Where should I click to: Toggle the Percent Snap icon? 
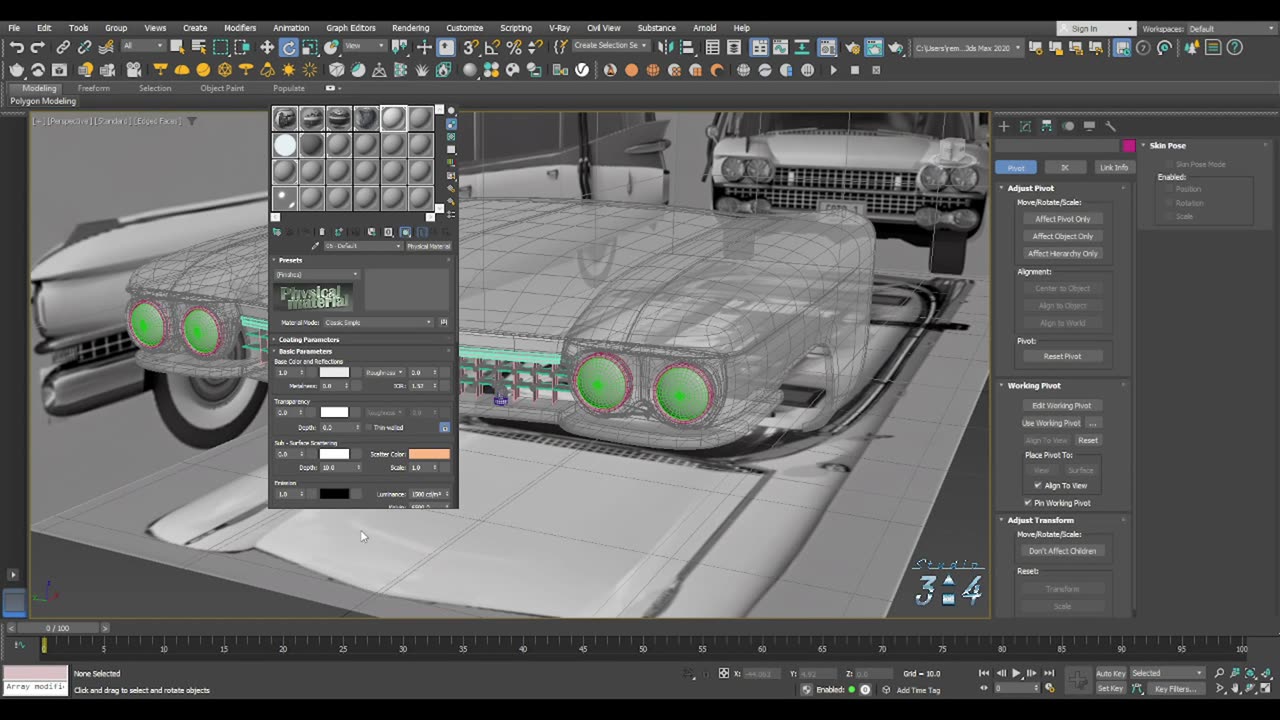[x=514, y=47]
